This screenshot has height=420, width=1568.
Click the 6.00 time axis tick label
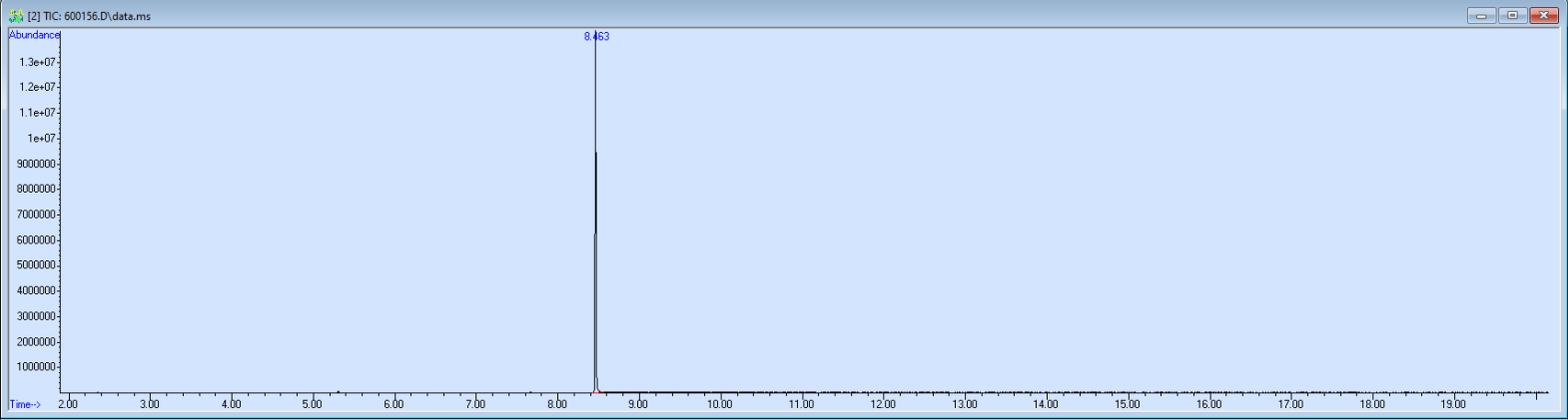pos(394,404)
